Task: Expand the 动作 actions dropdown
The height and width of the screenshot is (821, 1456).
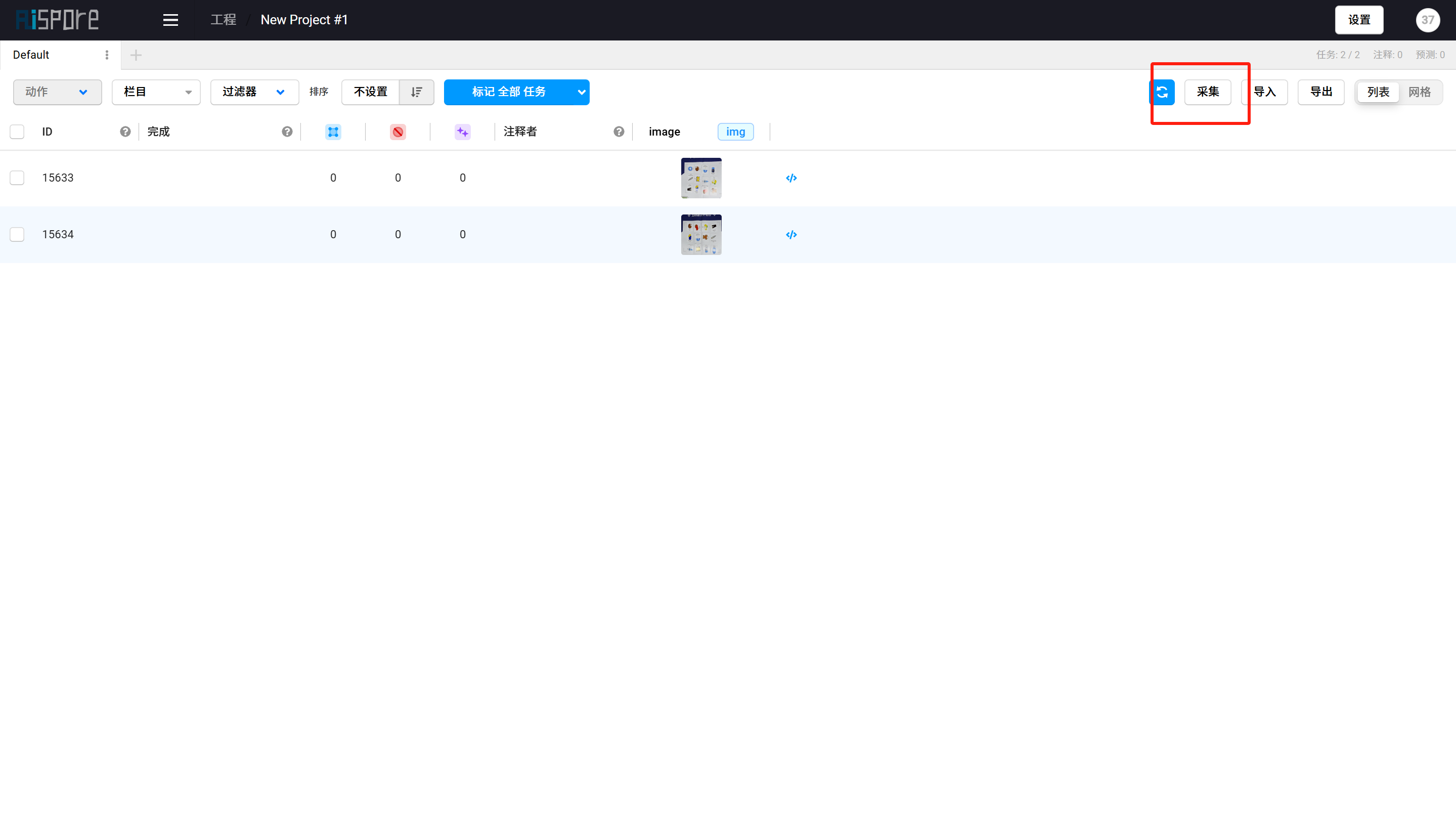Action: (x=57, y=92)
